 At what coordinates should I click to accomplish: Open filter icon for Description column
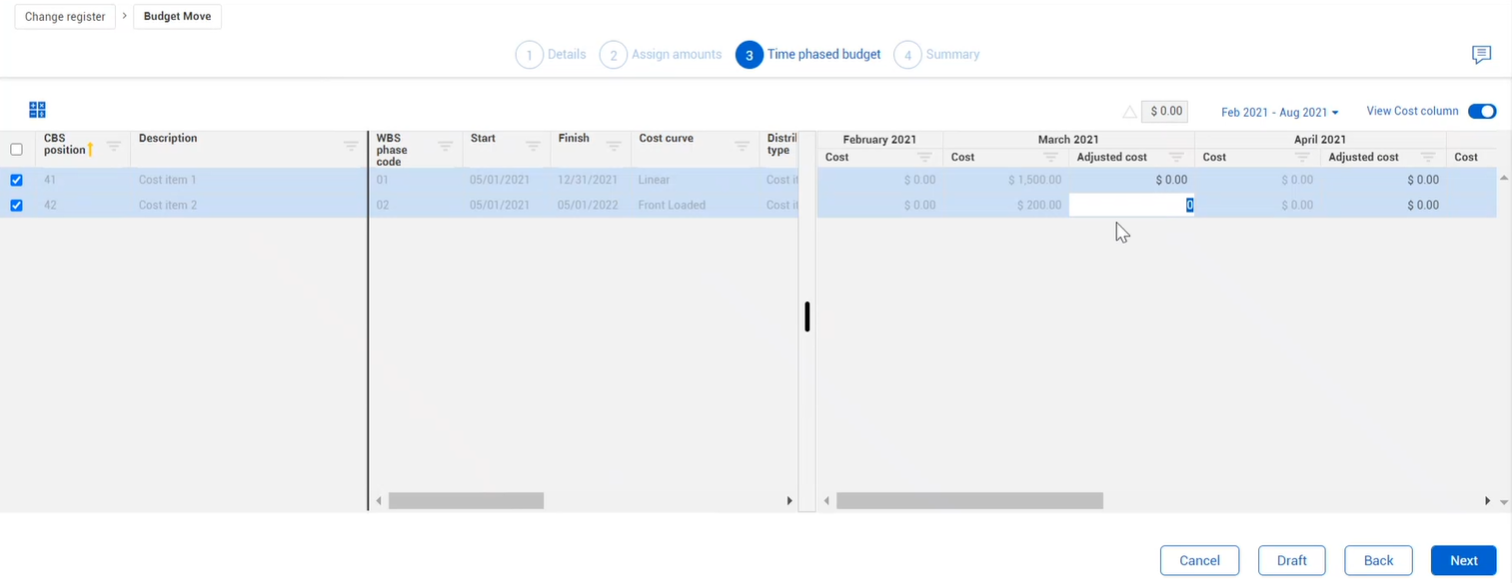351,146
